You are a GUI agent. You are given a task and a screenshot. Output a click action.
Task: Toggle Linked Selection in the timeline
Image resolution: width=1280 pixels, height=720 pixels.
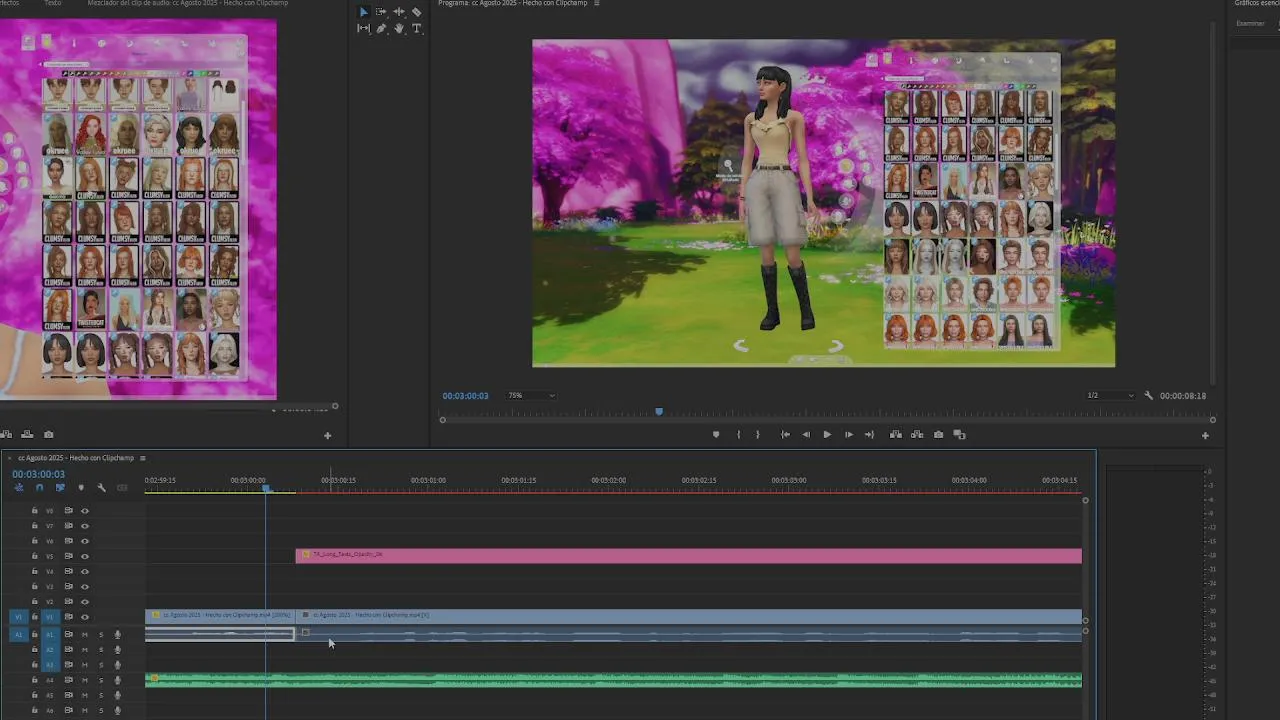pos(60,488)
